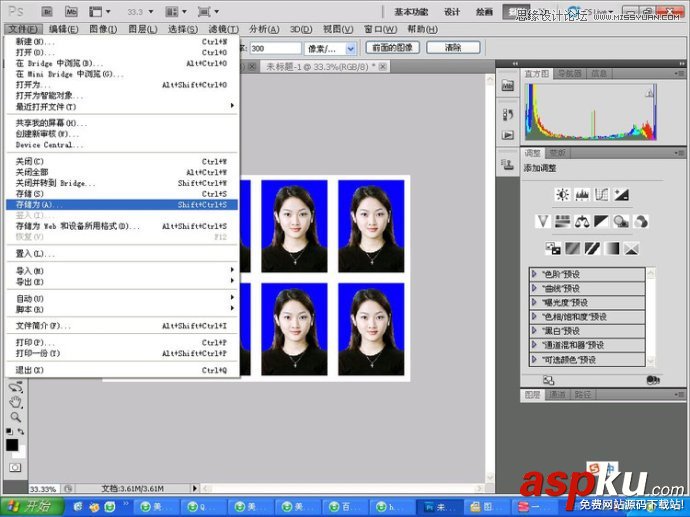
Task: Click the histogram cached data warning triangle
Action: pyautogui.click(x=650, y=93)
